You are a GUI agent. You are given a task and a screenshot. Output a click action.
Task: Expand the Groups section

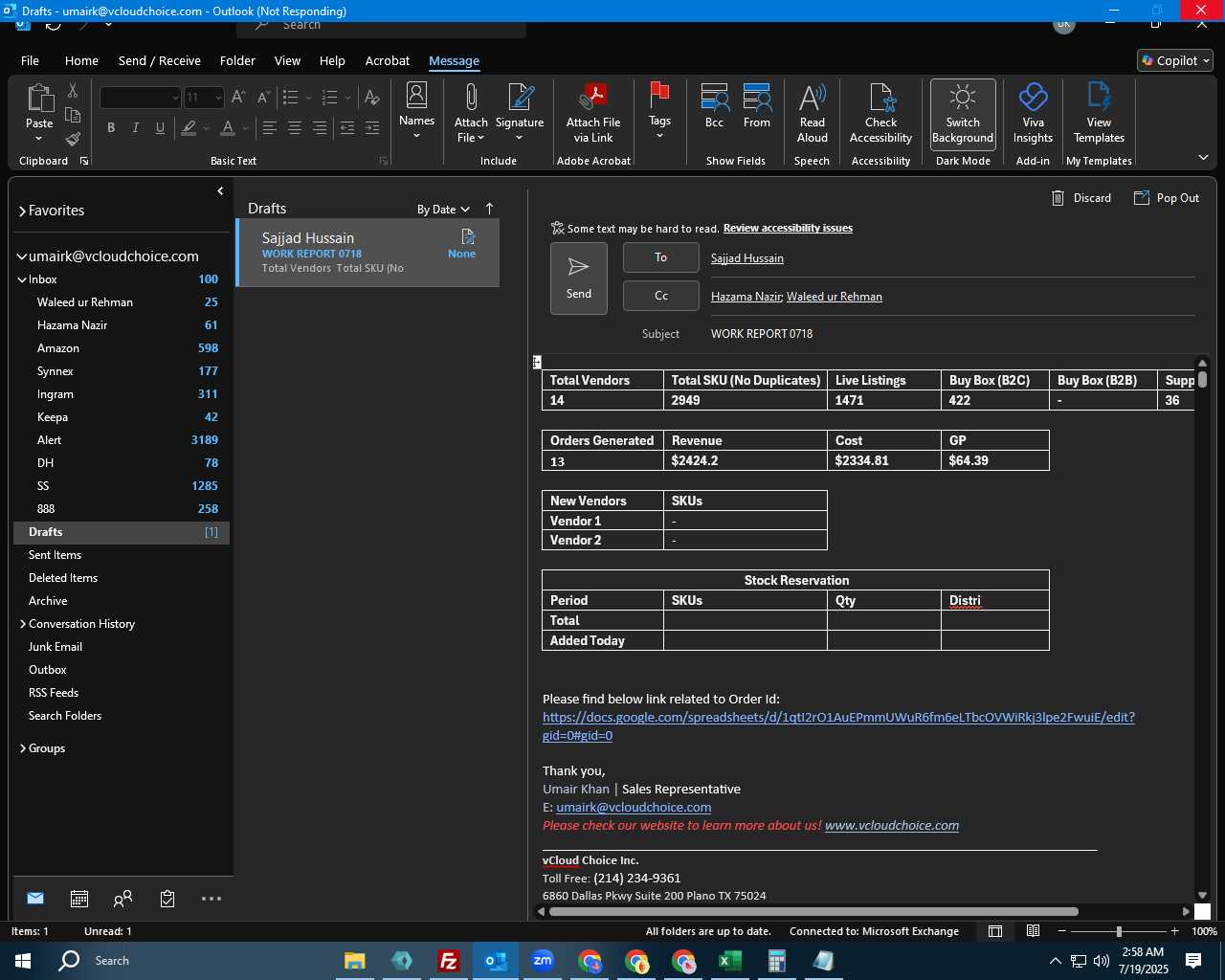click(x=23, y=748)
